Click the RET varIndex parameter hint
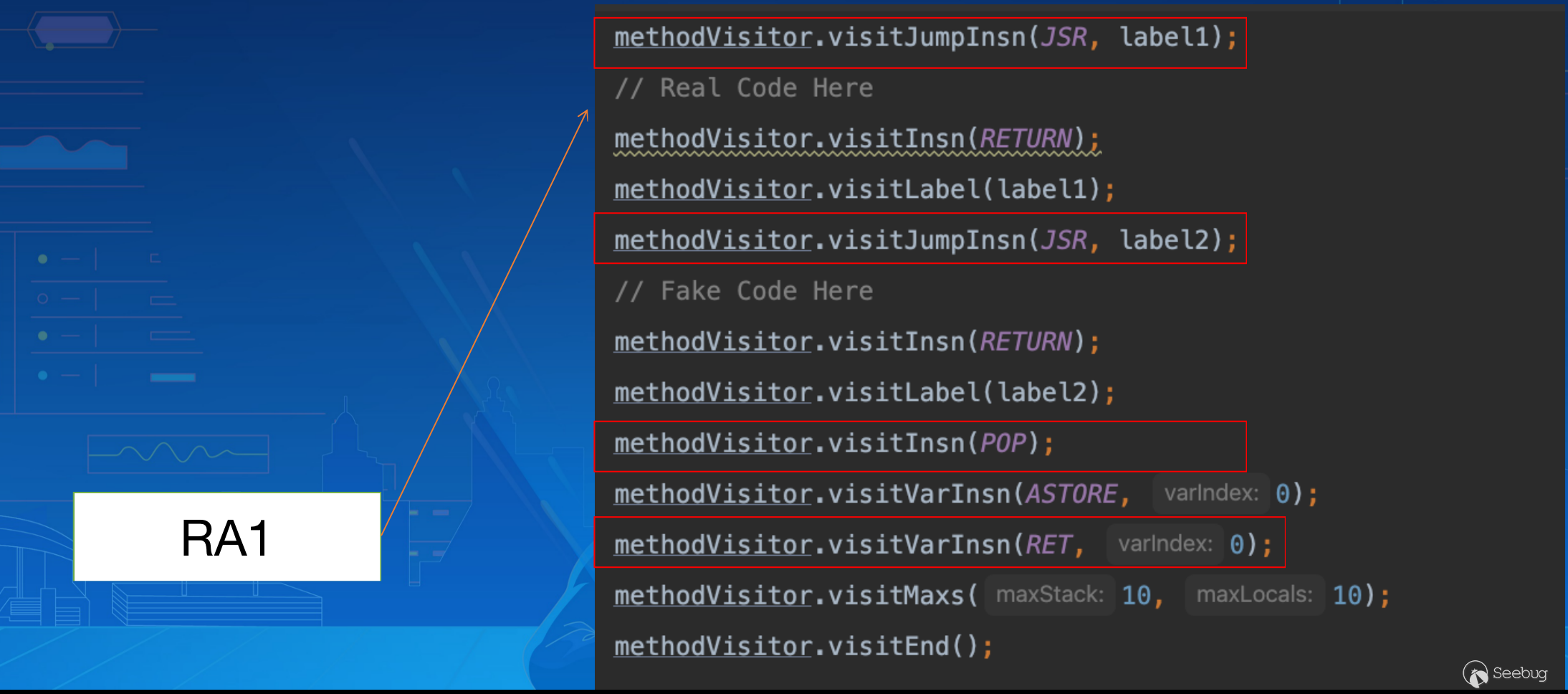The width and height of the screenshot is (1568, 694). [x=1165, y=544]
